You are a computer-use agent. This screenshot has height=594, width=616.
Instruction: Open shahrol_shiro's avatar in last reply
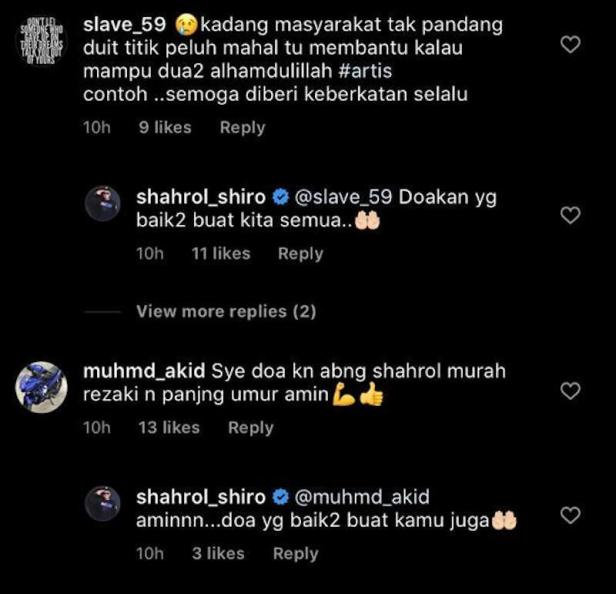tap(103, 504)
